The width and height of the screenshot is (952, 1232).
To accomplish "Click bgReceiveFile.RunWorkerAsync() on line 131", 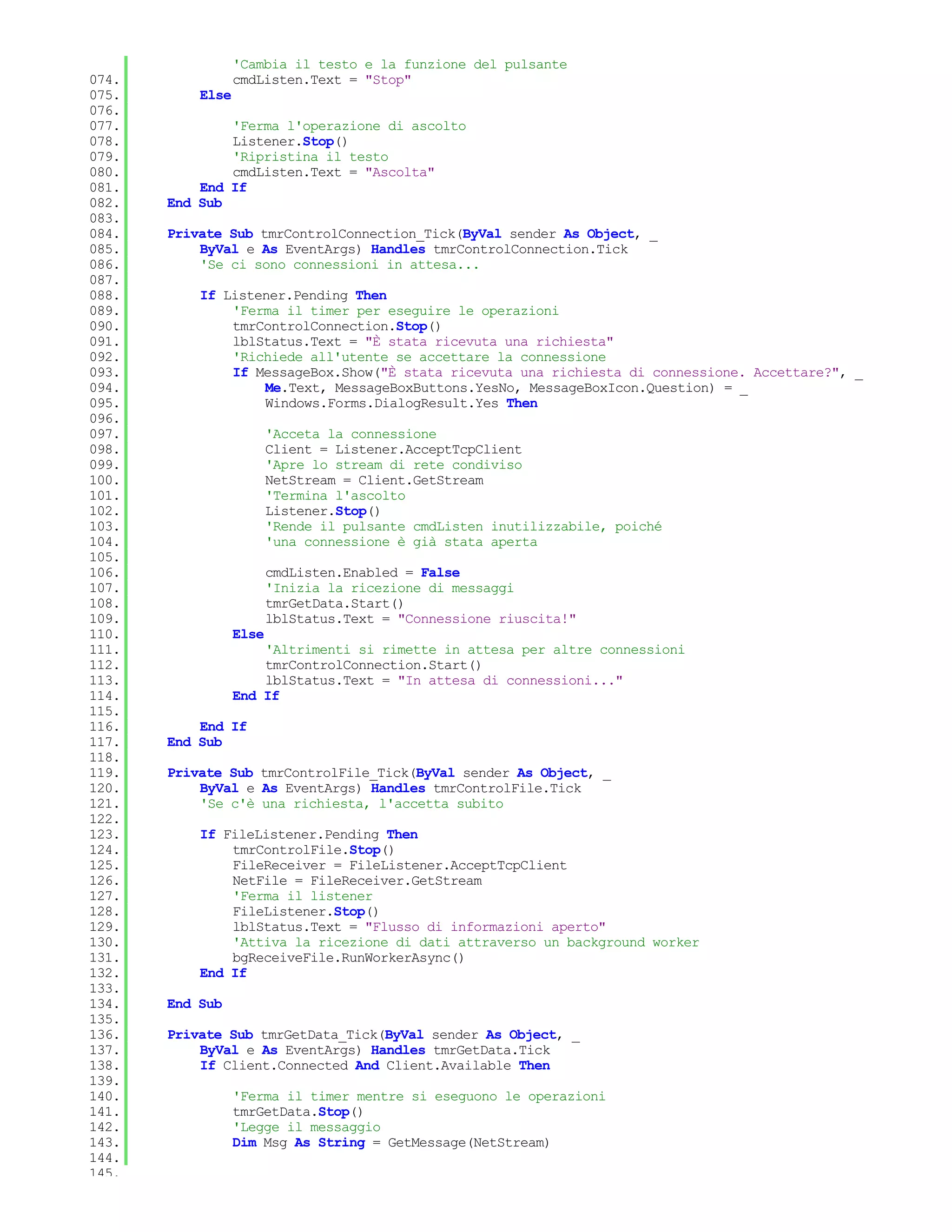I will 348,958.
